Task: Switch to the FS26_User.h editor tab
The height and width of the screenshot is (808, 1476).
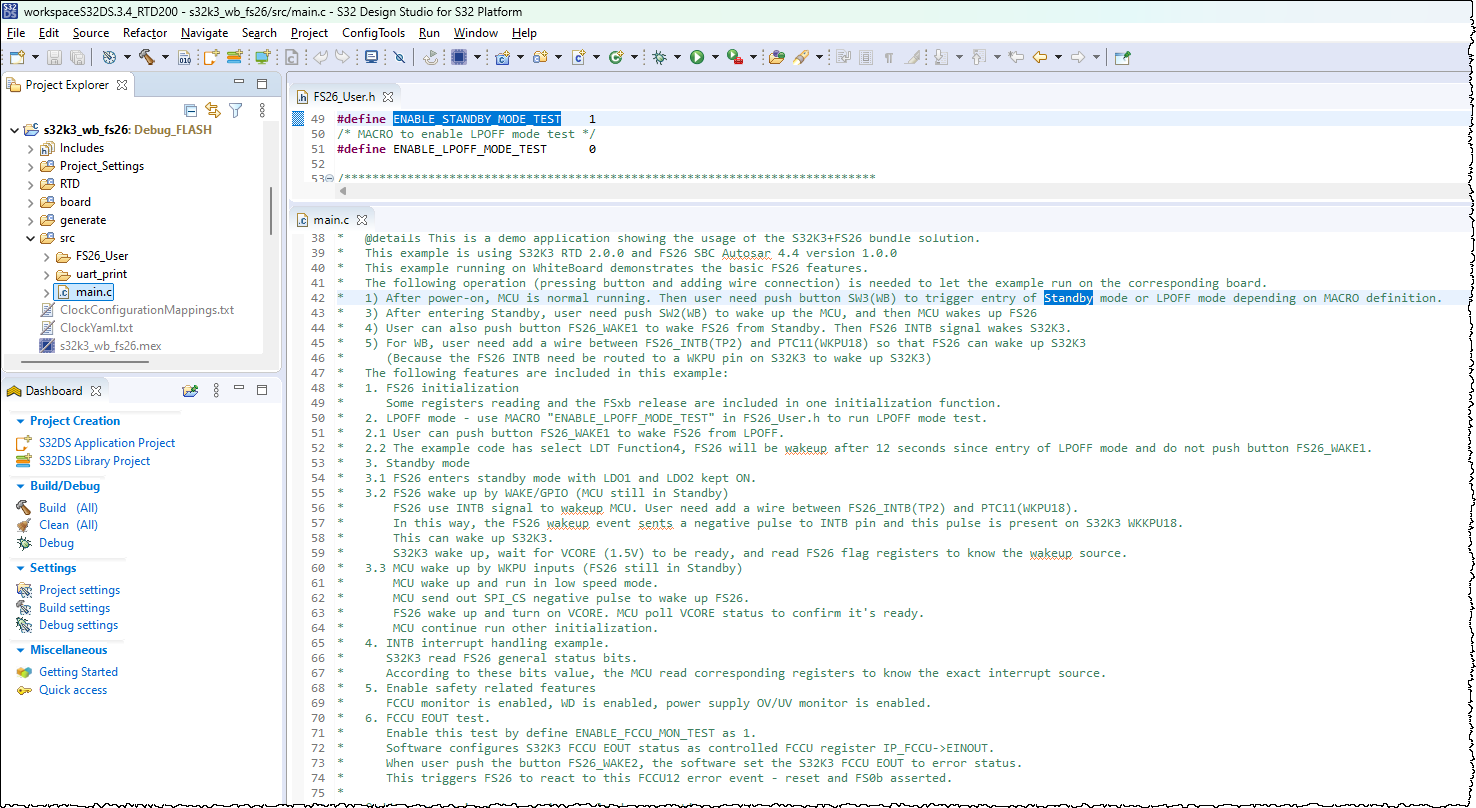Action: [x=343, y=97]
